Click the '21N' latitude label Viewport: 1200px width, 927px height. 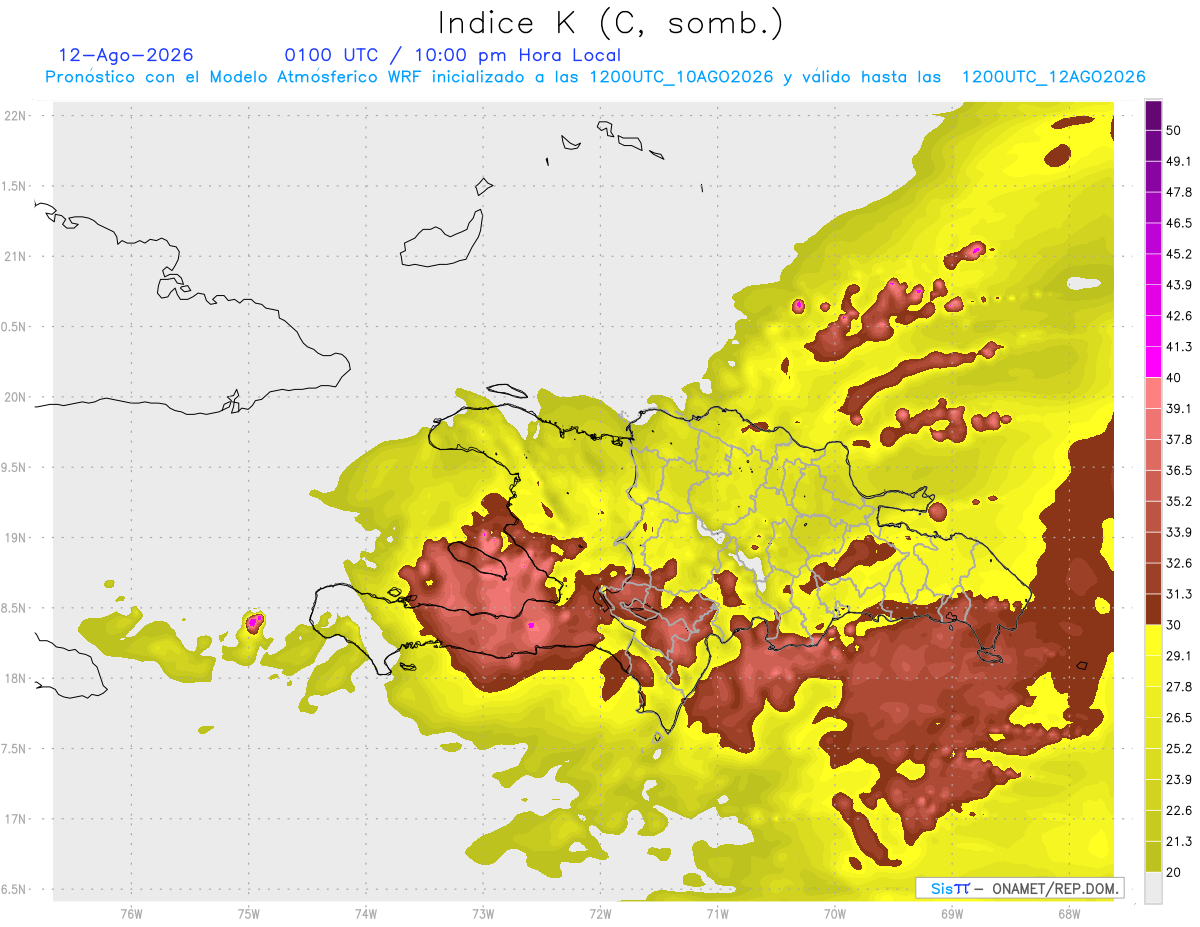coord(16,256)
